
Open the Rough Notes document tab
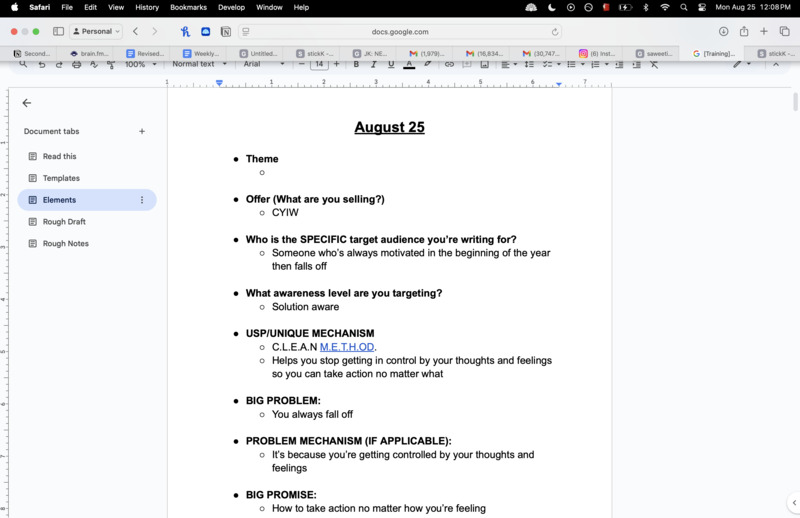(65, 244)
